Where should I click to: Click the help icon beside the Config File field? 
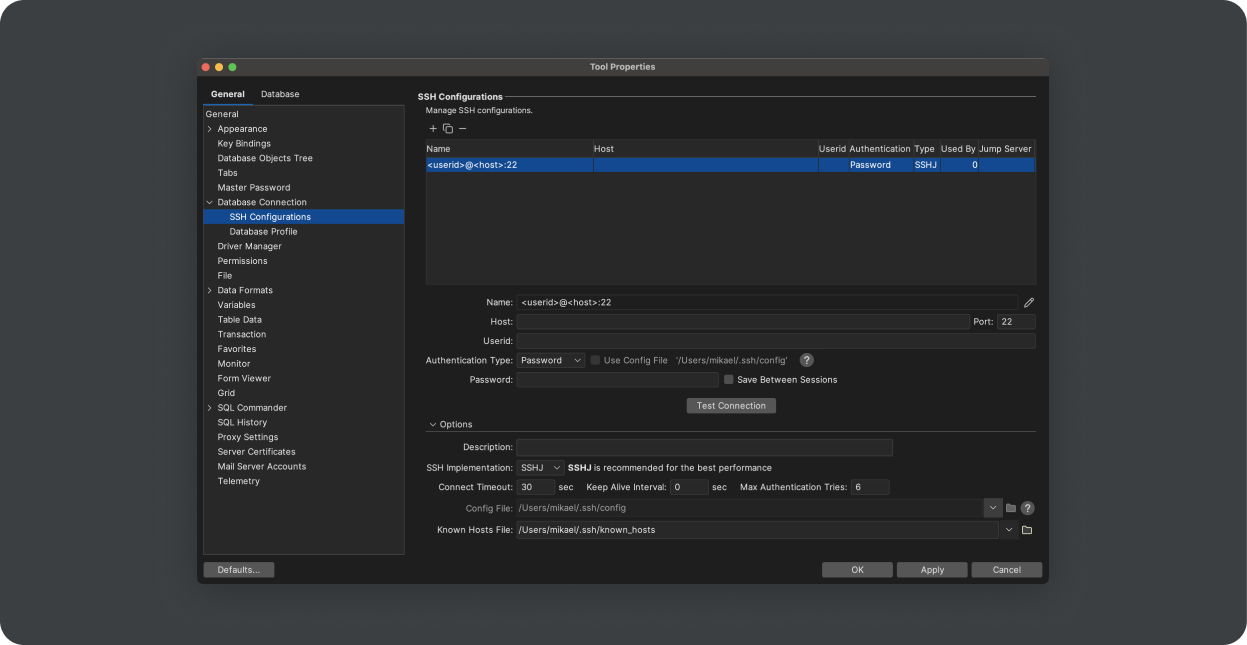pos(1027,508)
